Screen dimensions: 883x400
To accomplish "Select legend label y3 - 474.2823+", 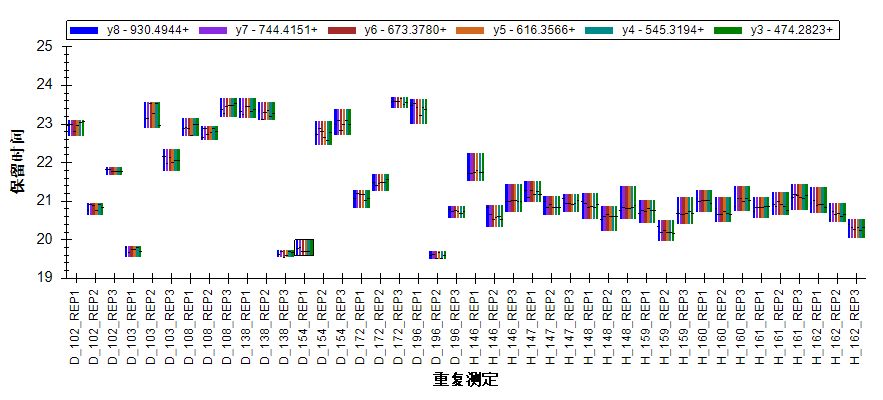I will tap(791, 31).
